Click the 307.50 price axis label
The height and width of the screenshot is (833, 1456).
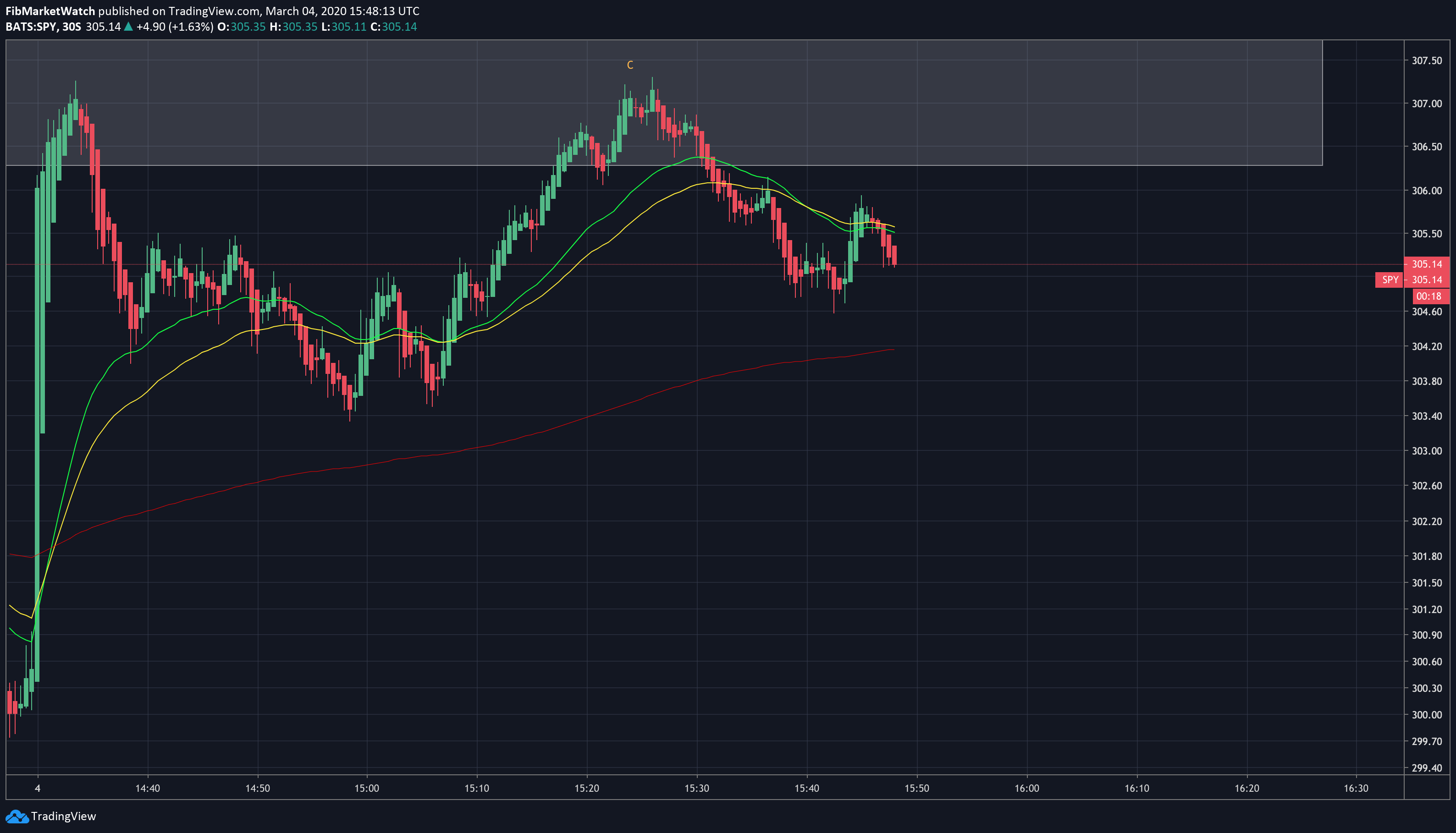pyautogui.click(x=1427, y=60)
